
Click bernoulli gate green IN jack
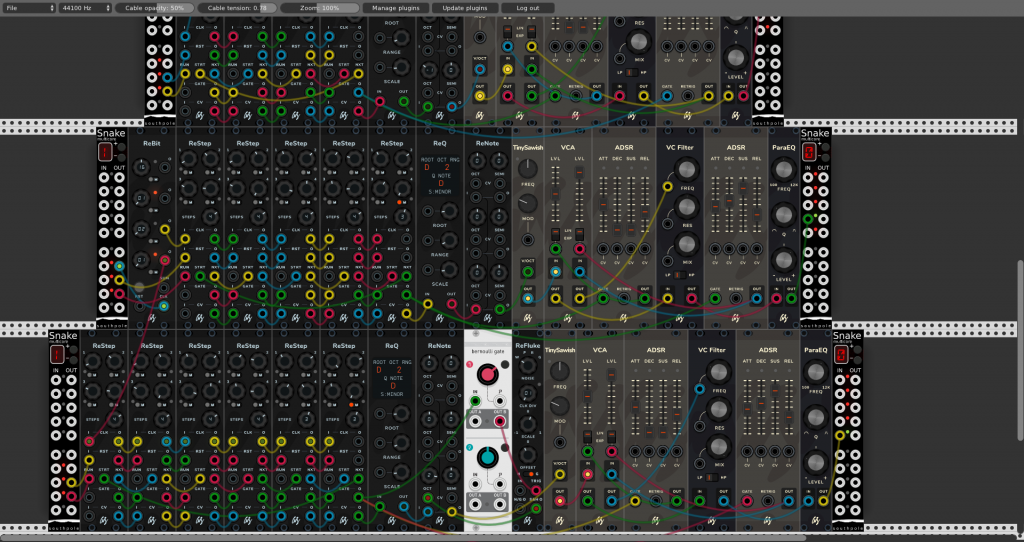475,401
